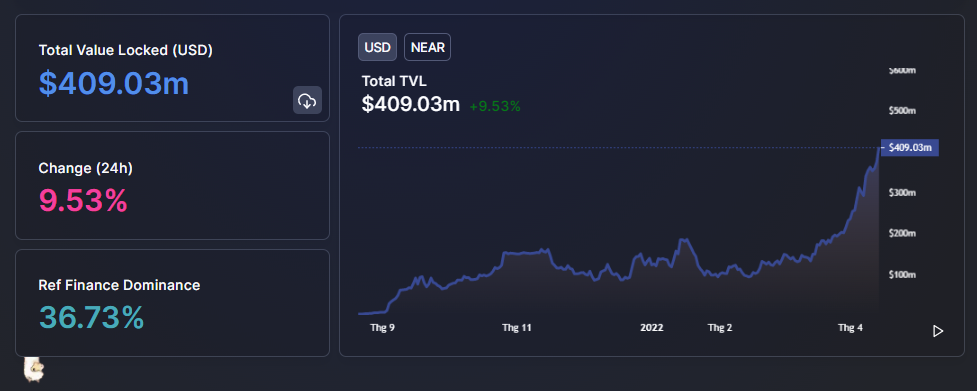The image size is (977, 391).
Task: Click the Ref Finance Dominance label
Action: point(119,285)
